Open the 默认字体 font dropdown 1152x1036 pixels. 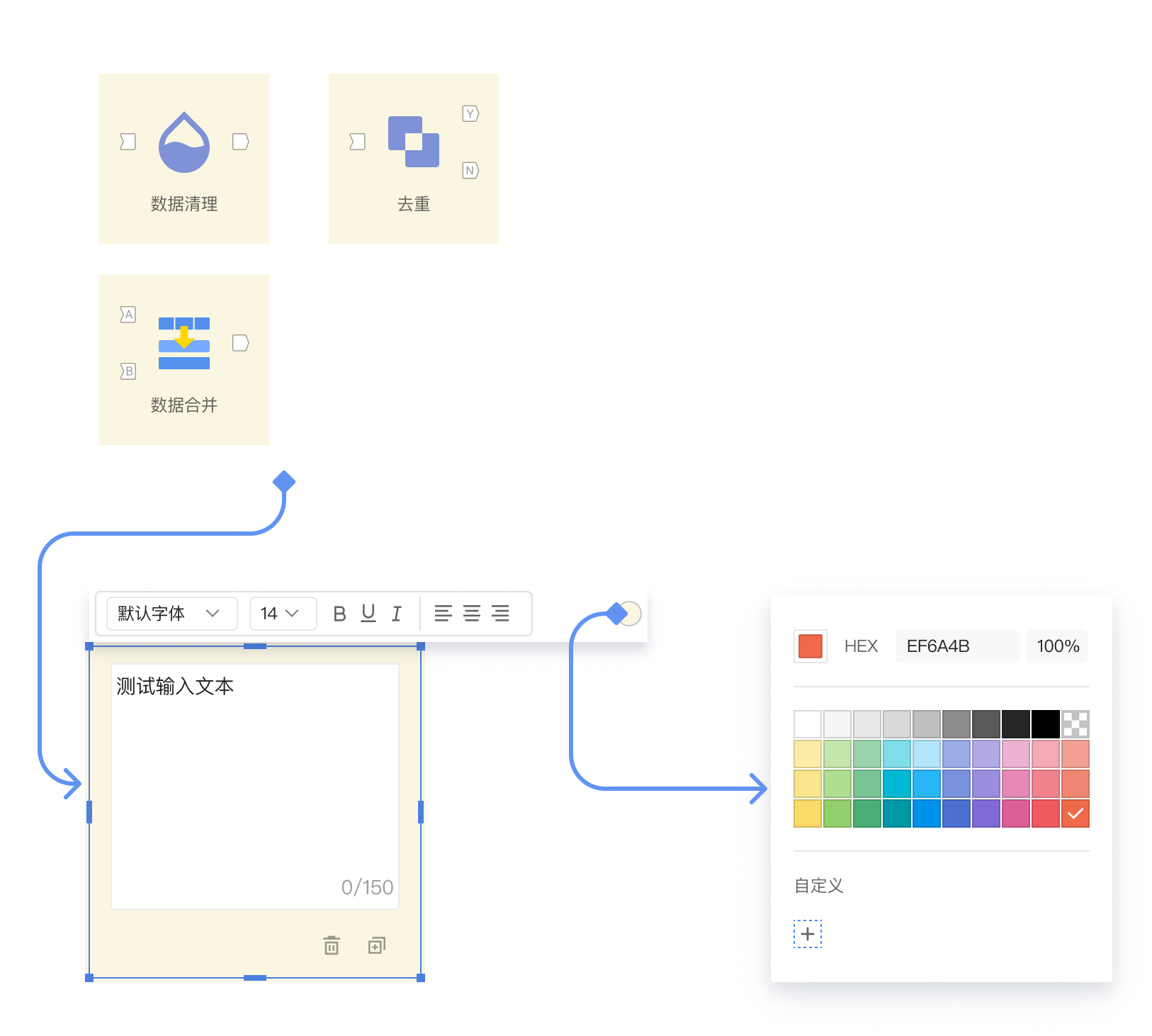[x=171, y=614]
